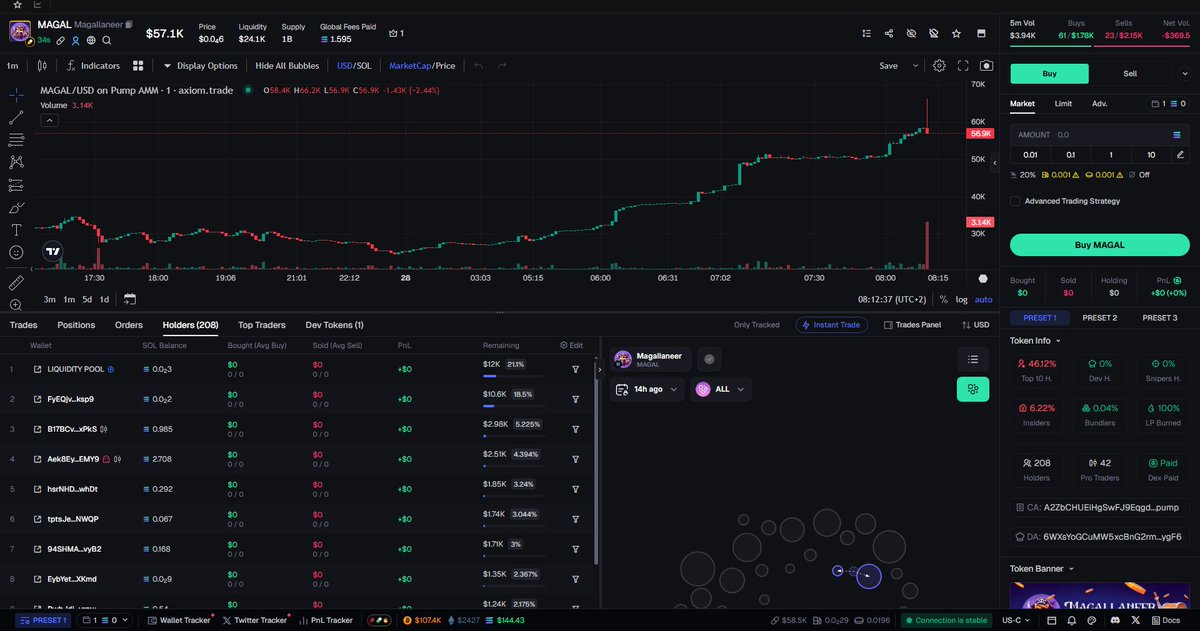Take a chart snapshot with camera icon
The width and height of the screenshot is (1200, 631).
coord(987,66)
